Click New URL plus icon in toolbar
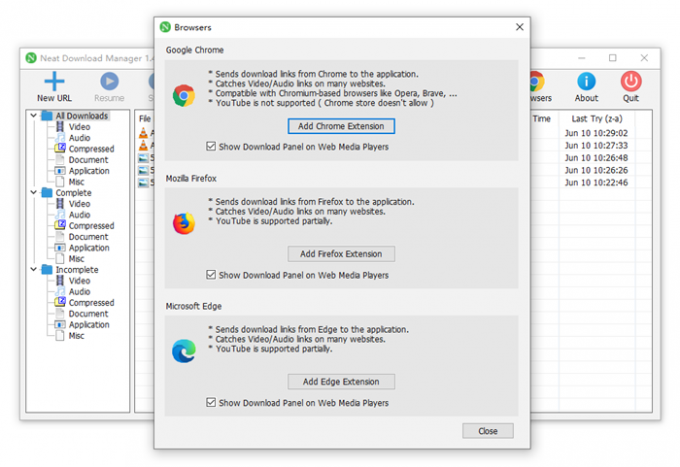 pyautogui.click(x=54, y=81)
